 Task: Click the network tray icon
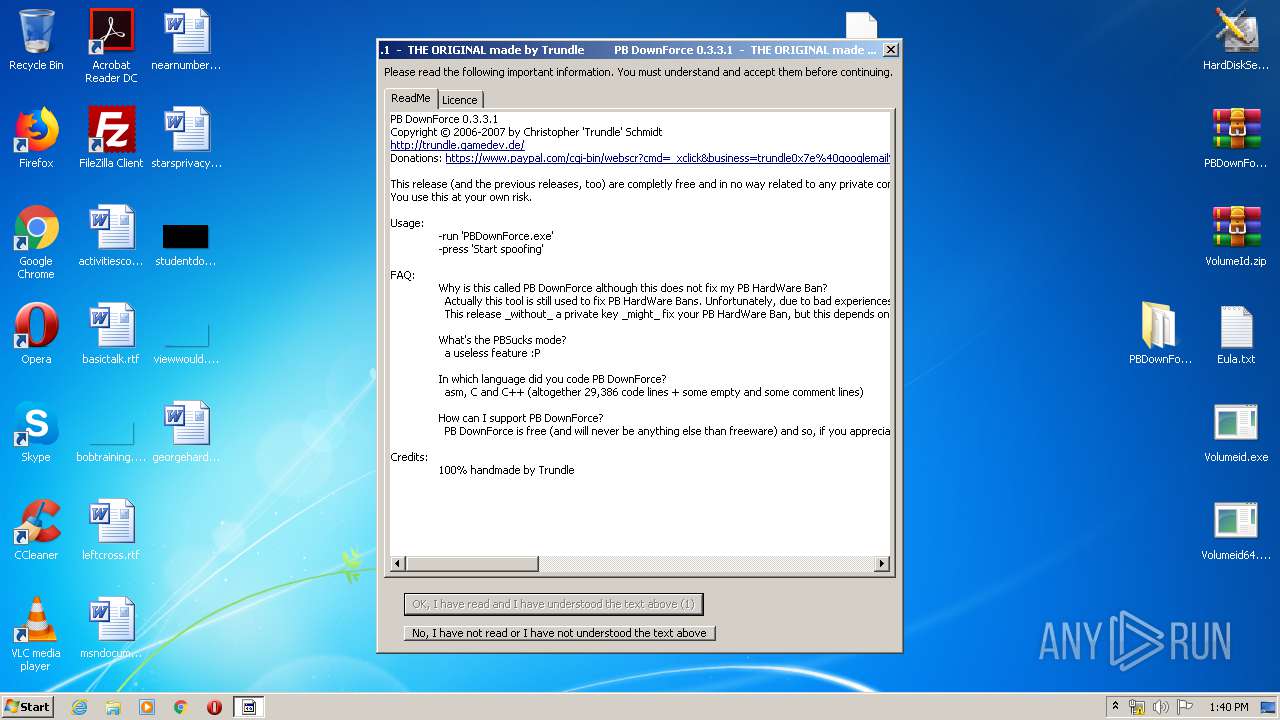1137,707
